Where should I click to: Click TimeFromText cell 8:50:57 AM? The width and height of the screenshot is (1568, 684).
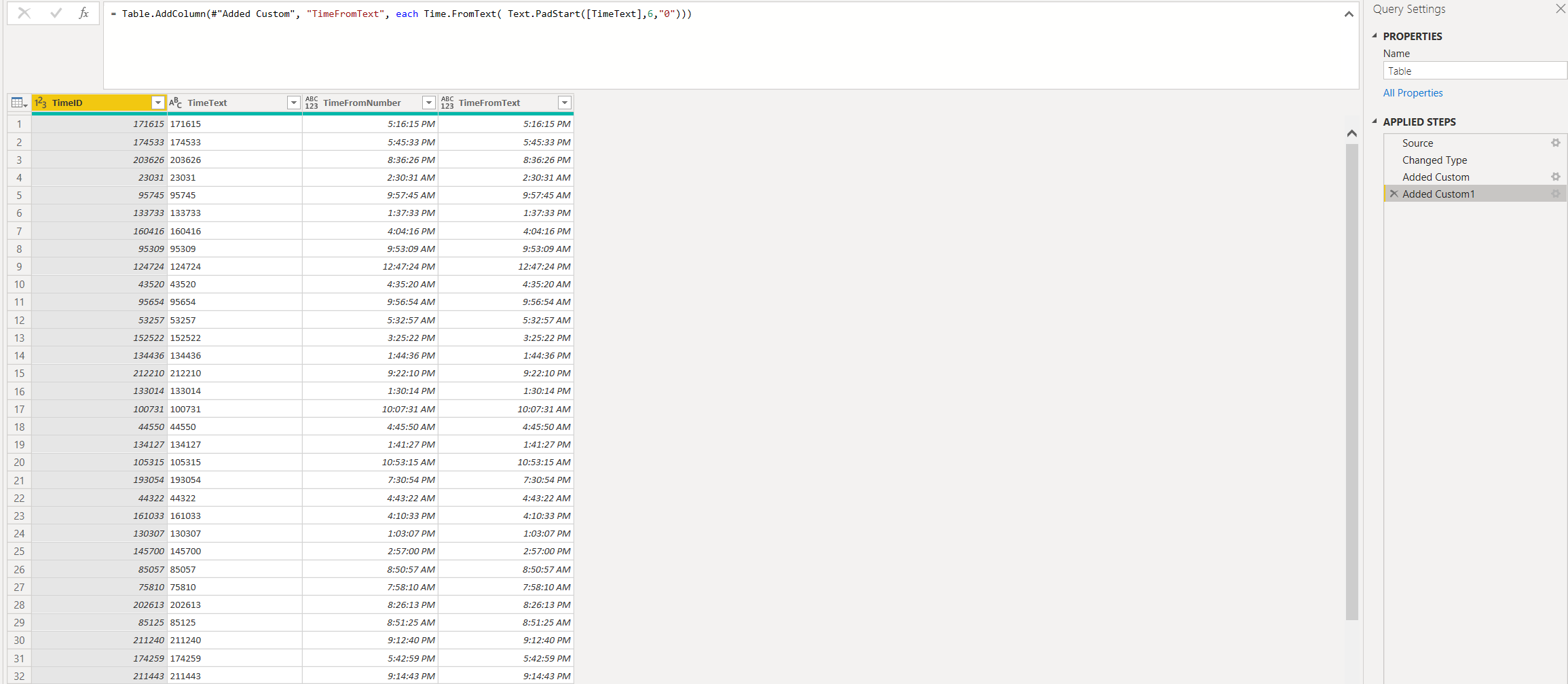point(506,570)
